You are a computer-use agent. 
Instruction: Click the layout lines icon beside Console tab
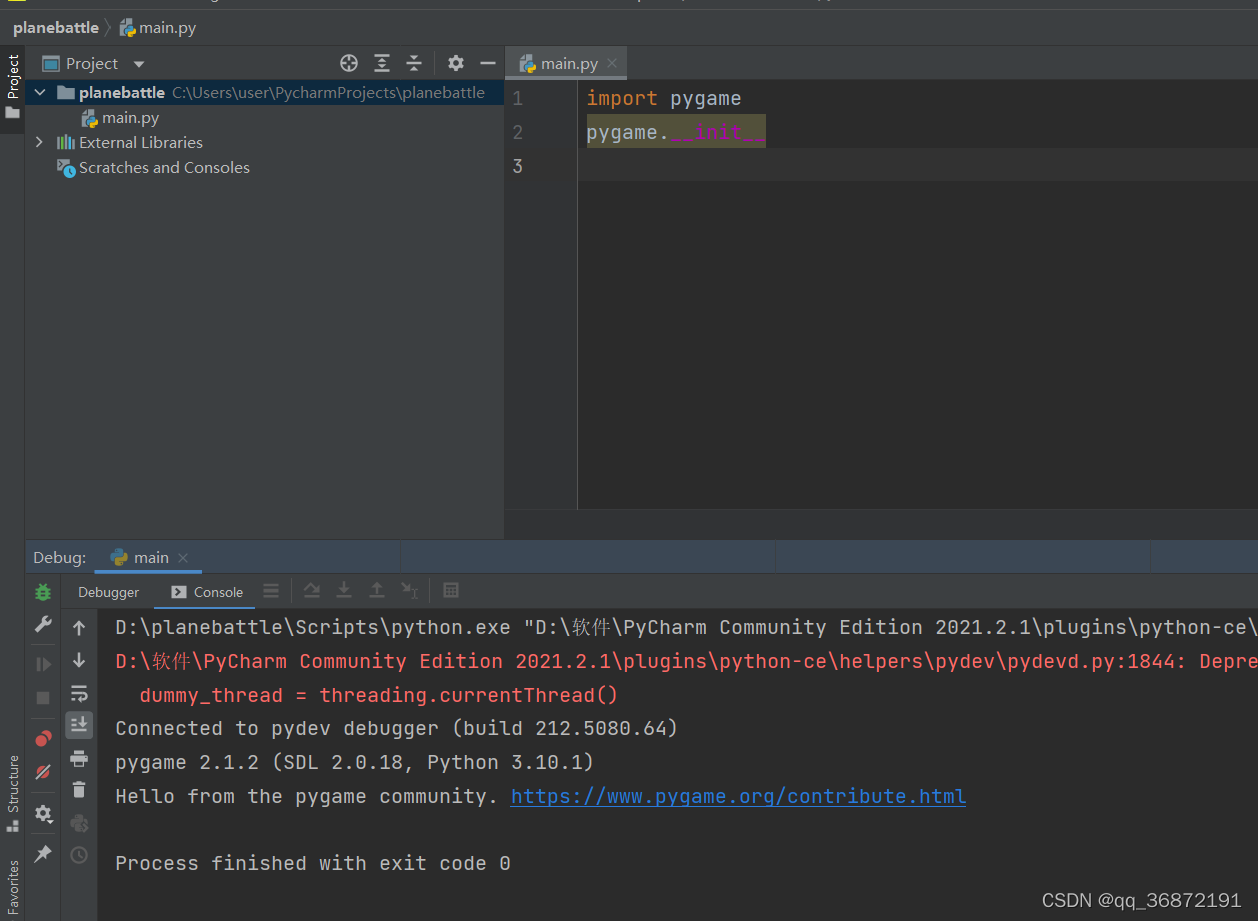click(271, 591)
